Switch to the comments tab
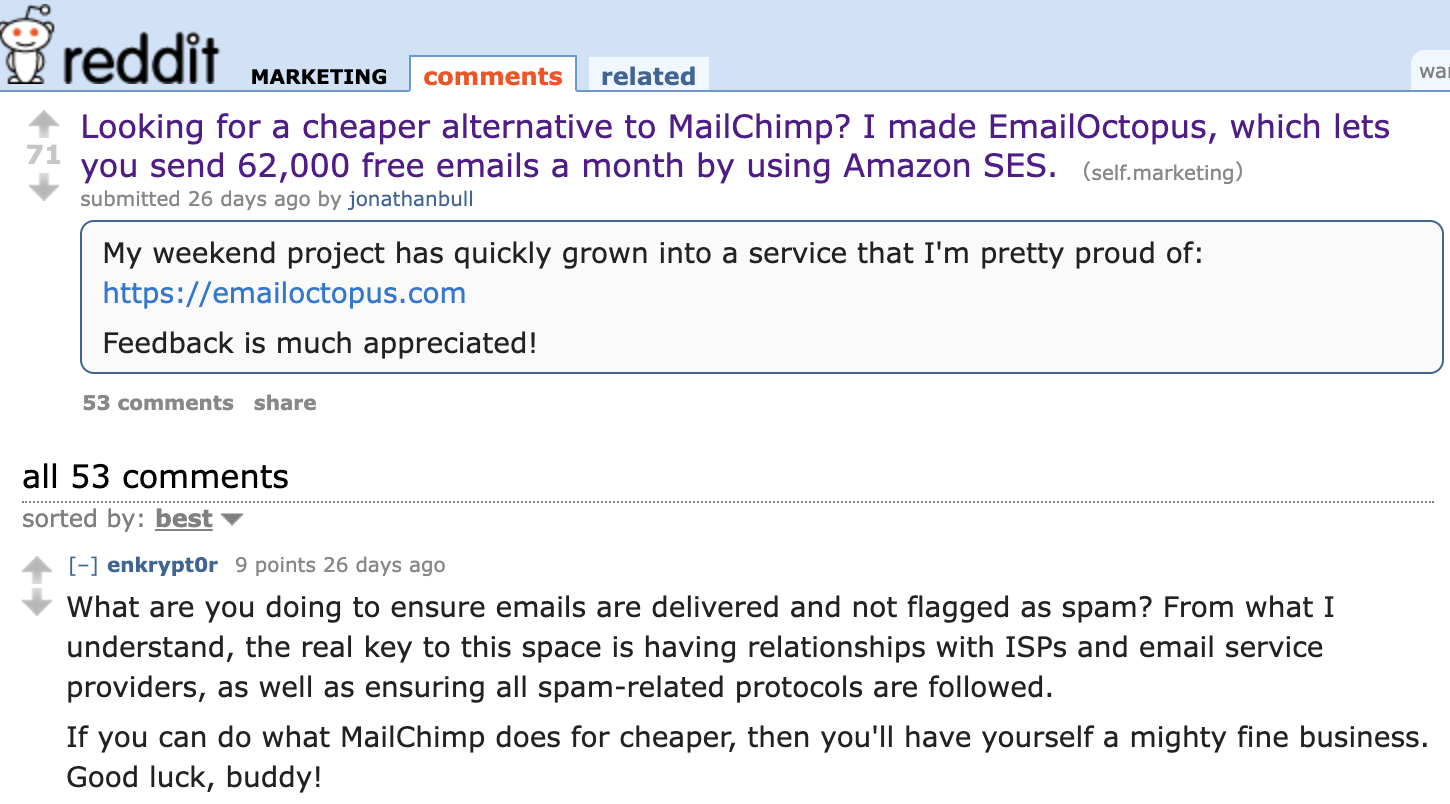 pyautogui.click(x=493, y=76)
